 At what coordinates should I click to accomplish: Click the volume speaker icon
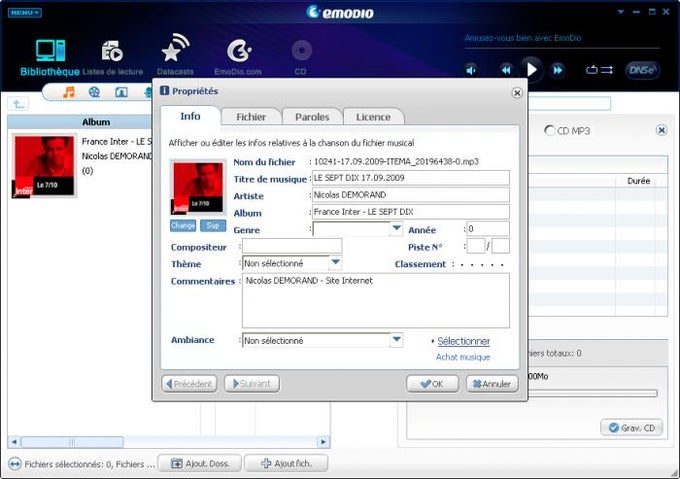(471, 70)
